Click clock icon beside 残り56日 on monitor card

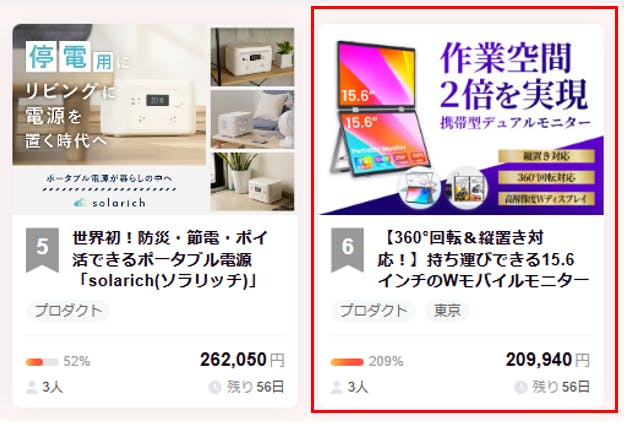coord(521,387)
